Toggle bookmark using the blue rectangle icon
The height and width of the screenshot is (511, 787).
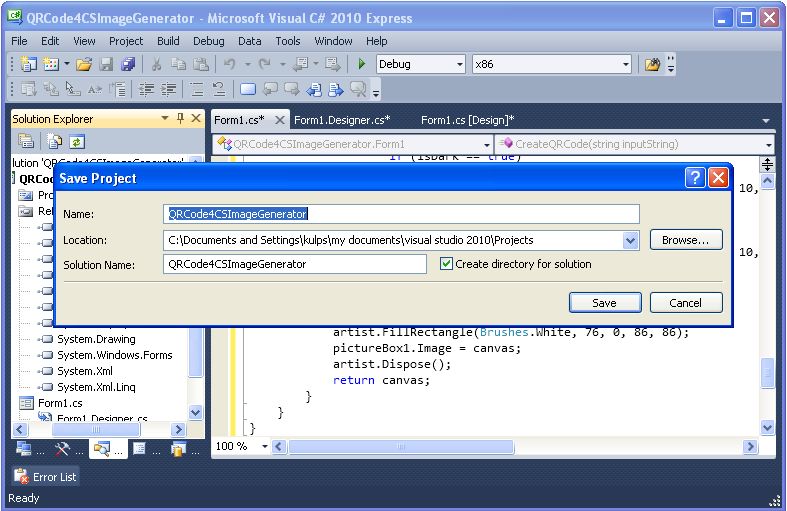(248, 89)
